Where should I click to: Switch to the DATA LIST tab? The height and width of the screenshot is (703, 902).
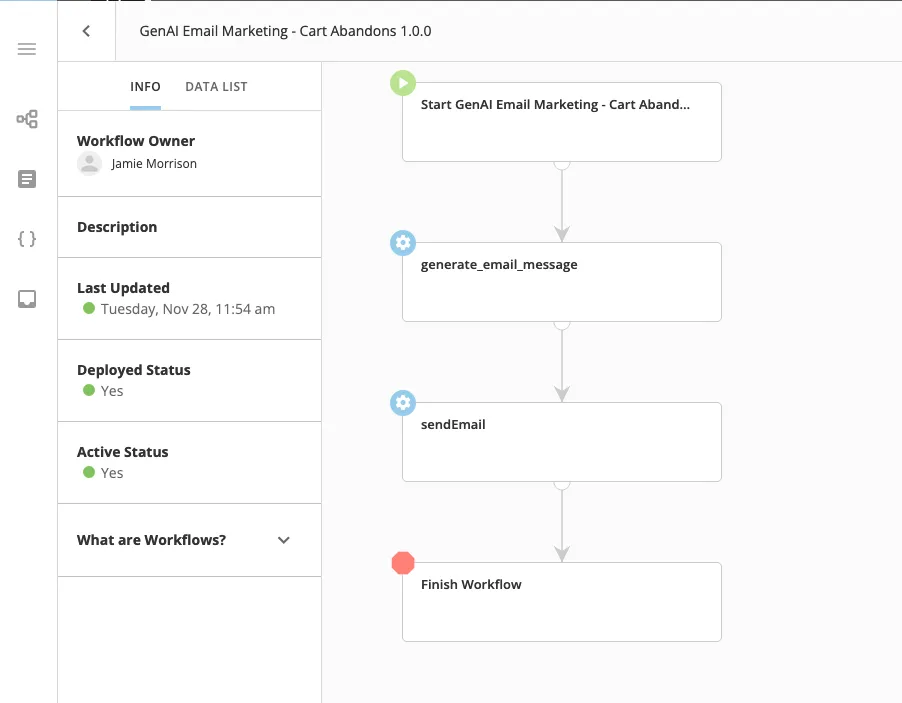(216, 87)
